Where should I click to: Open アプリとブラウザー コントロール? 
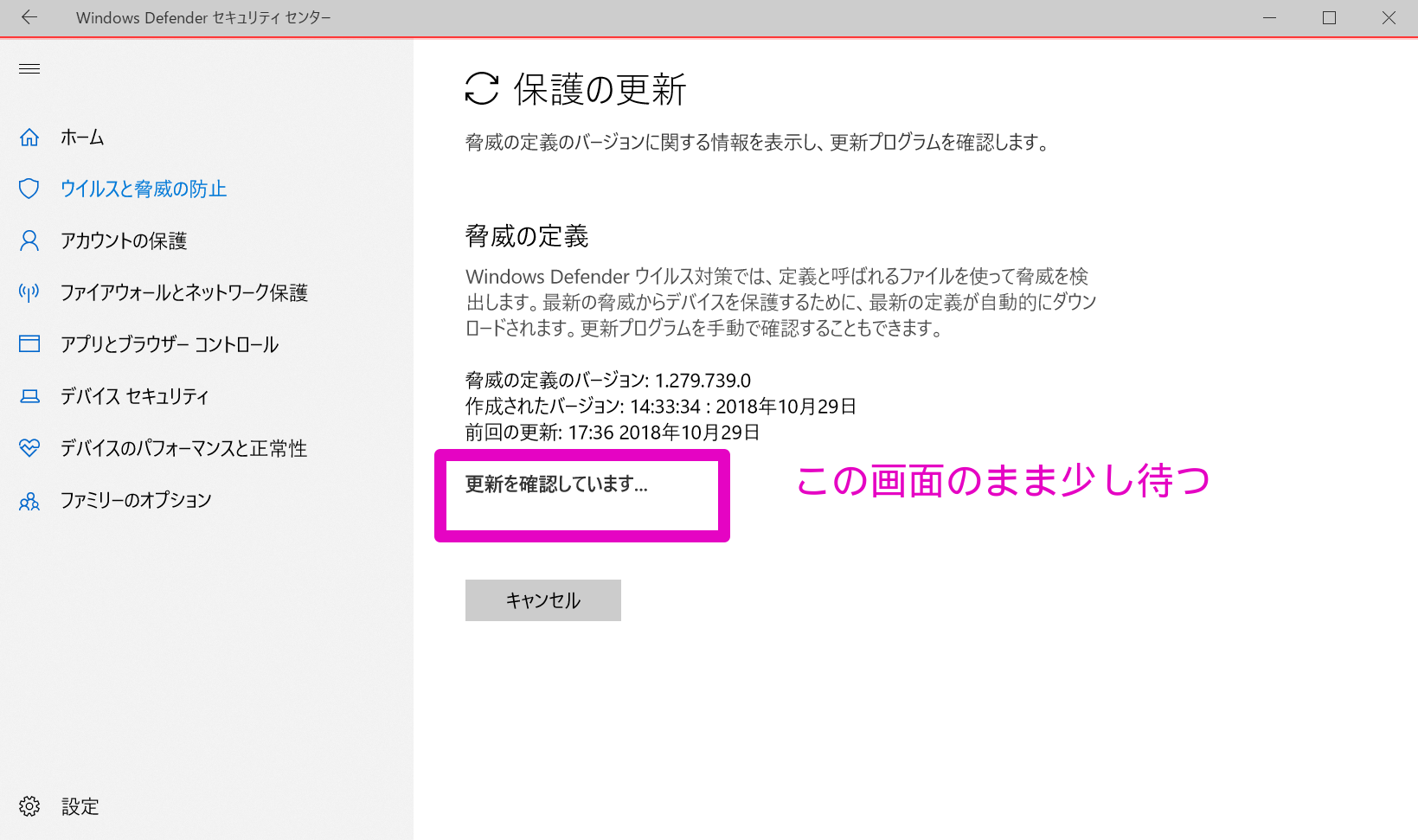click(170, 344)
